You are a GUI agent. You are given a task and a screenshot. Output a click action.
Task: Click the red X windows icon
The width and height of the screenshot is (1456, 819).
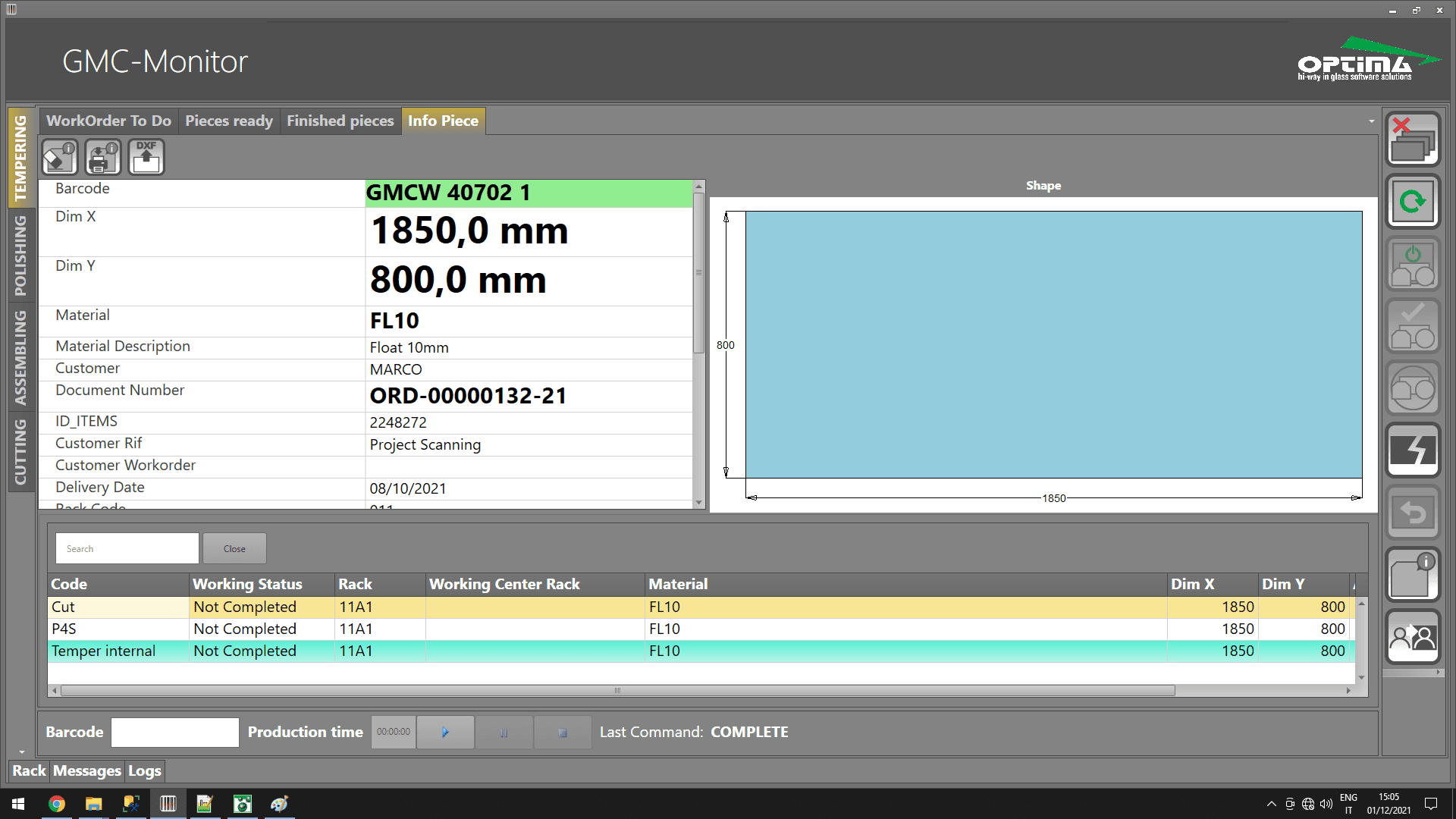click(x=1414, y=140)
